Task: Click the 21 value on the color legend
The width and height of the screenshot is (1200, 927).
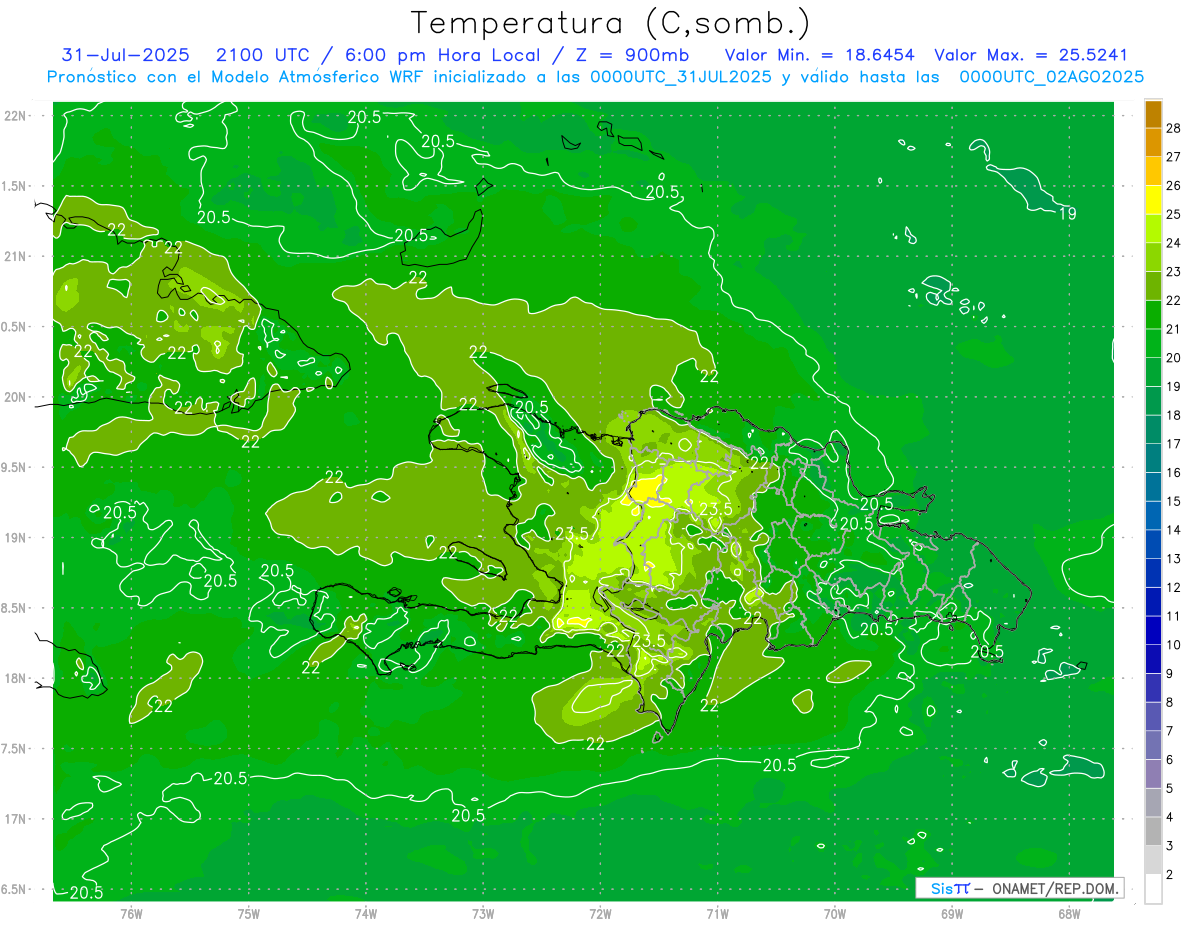Action: click(1175, 329)
